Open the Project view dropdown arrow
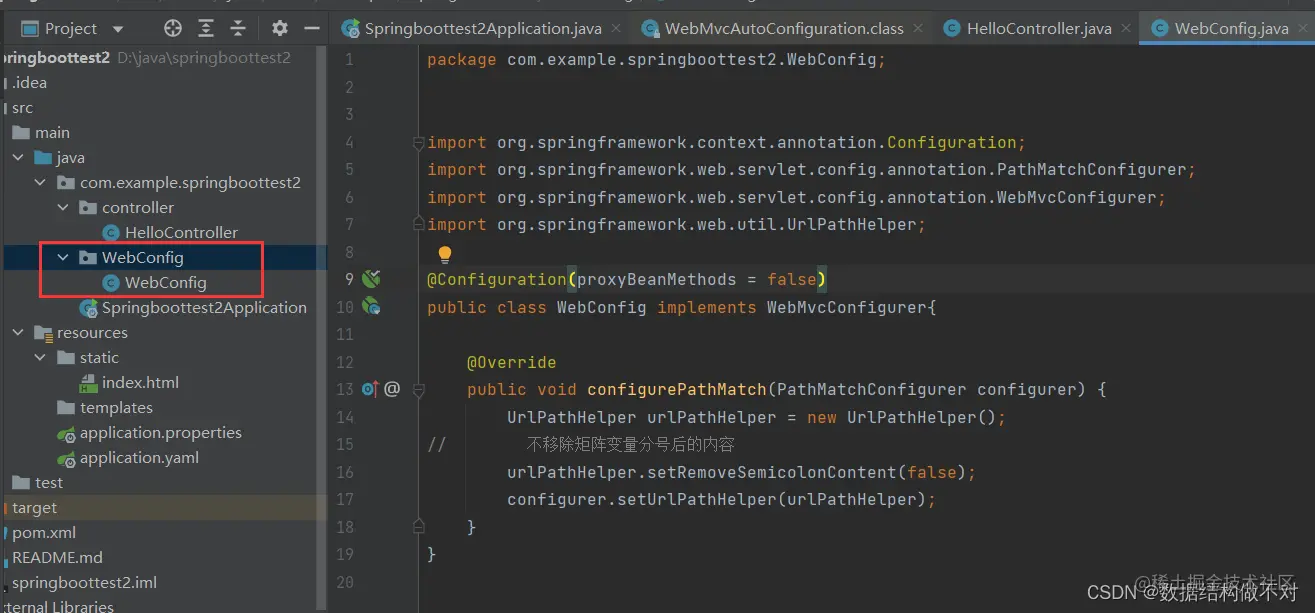The image size is (1315, 613). [x=118, y=29]
